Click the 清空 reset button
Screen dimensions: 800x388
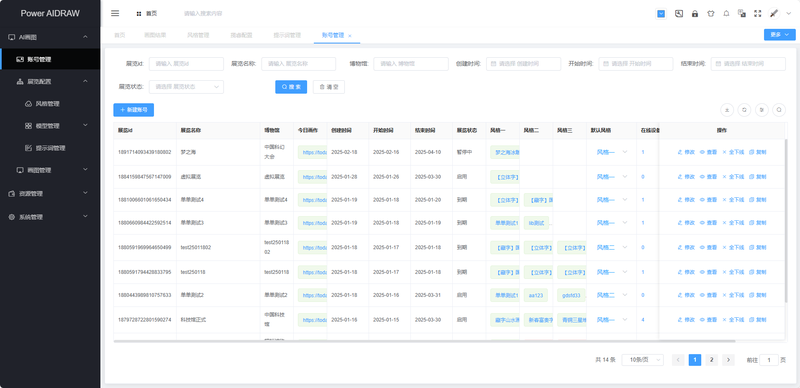coord(329,87)
